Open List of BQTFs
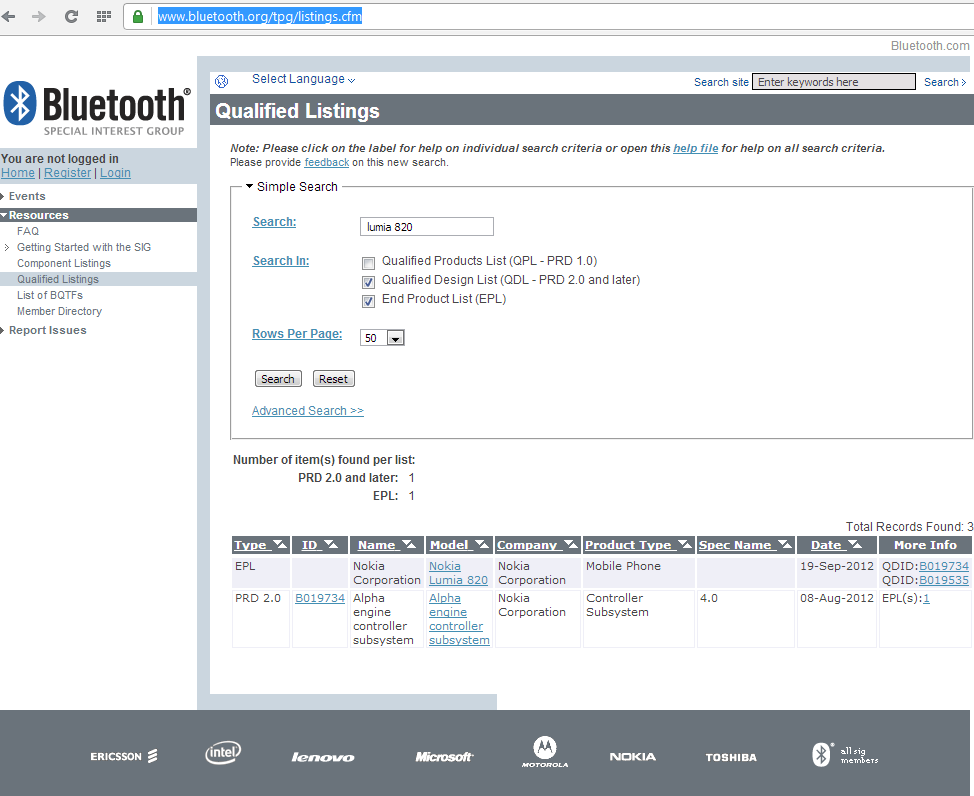 50,295
